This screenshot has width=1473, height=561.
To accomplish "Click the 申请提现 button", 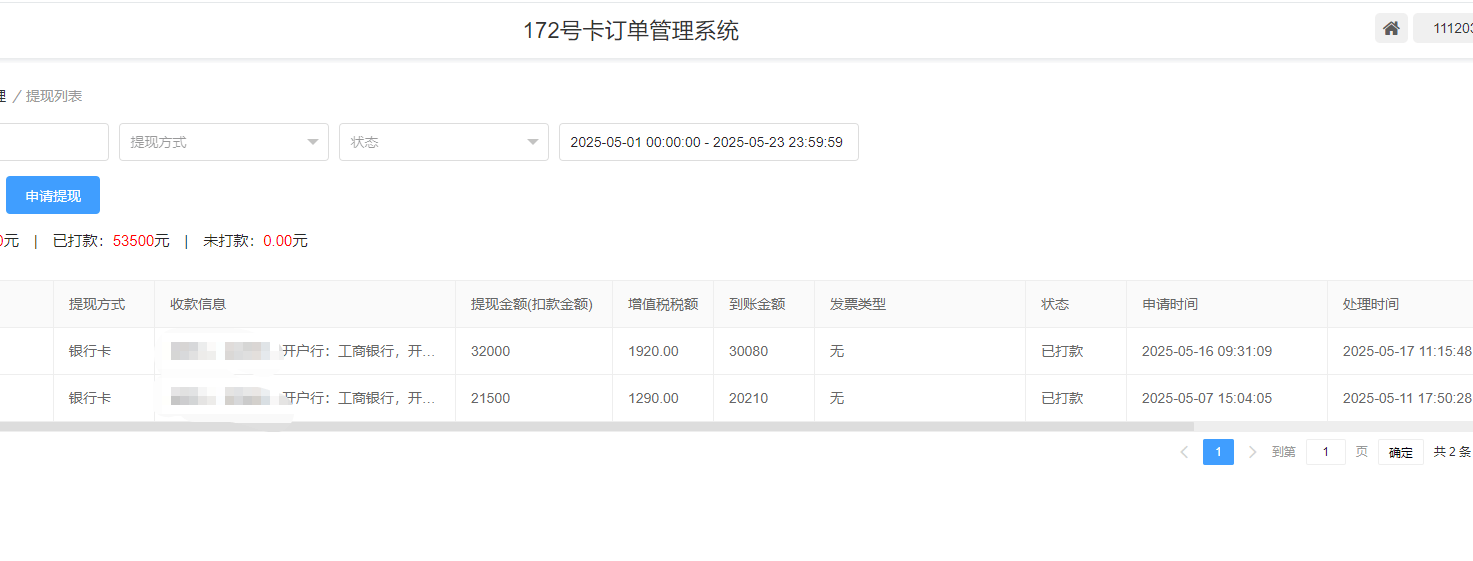I will click(53, 195).
